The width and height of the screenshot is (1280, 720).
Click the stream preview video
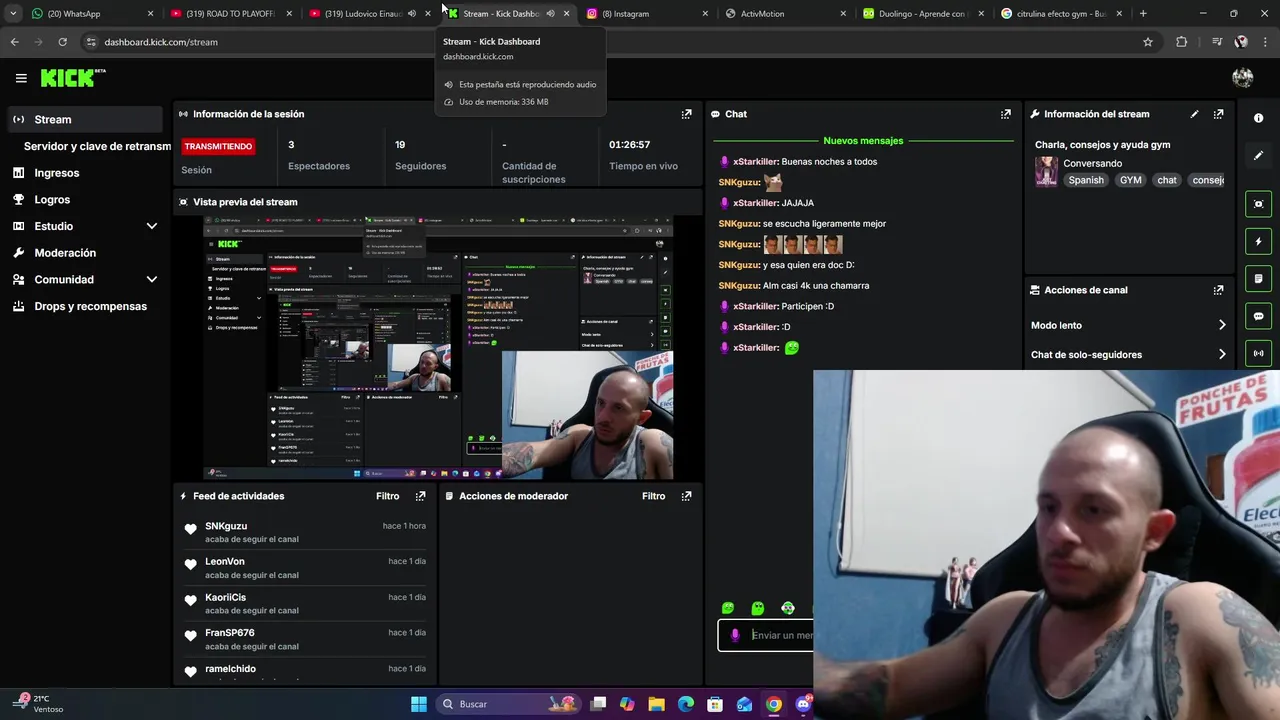[438, 347]
